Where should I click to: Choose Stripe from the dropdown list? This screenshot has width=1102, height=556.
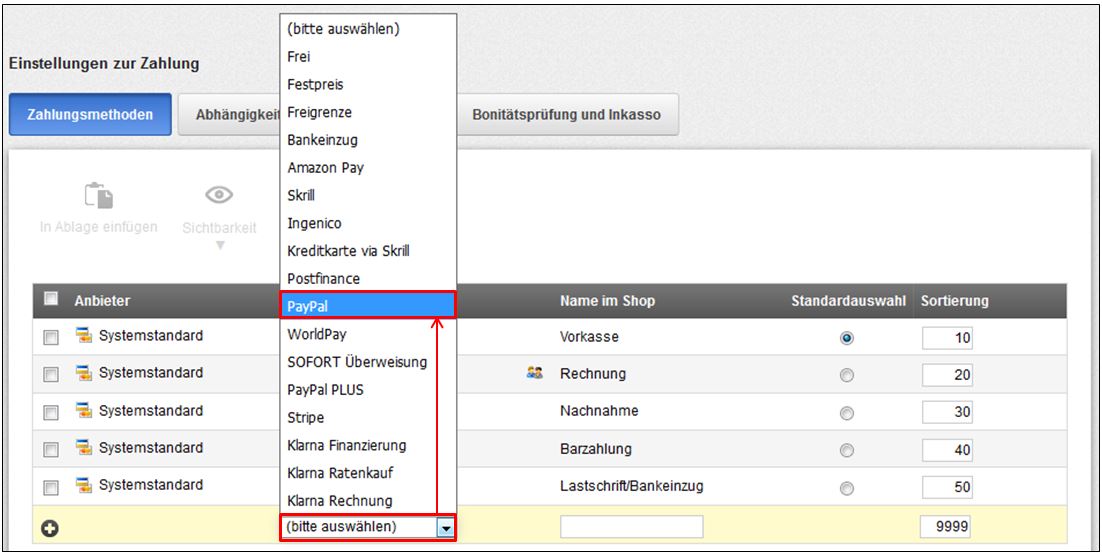point(368,418)
